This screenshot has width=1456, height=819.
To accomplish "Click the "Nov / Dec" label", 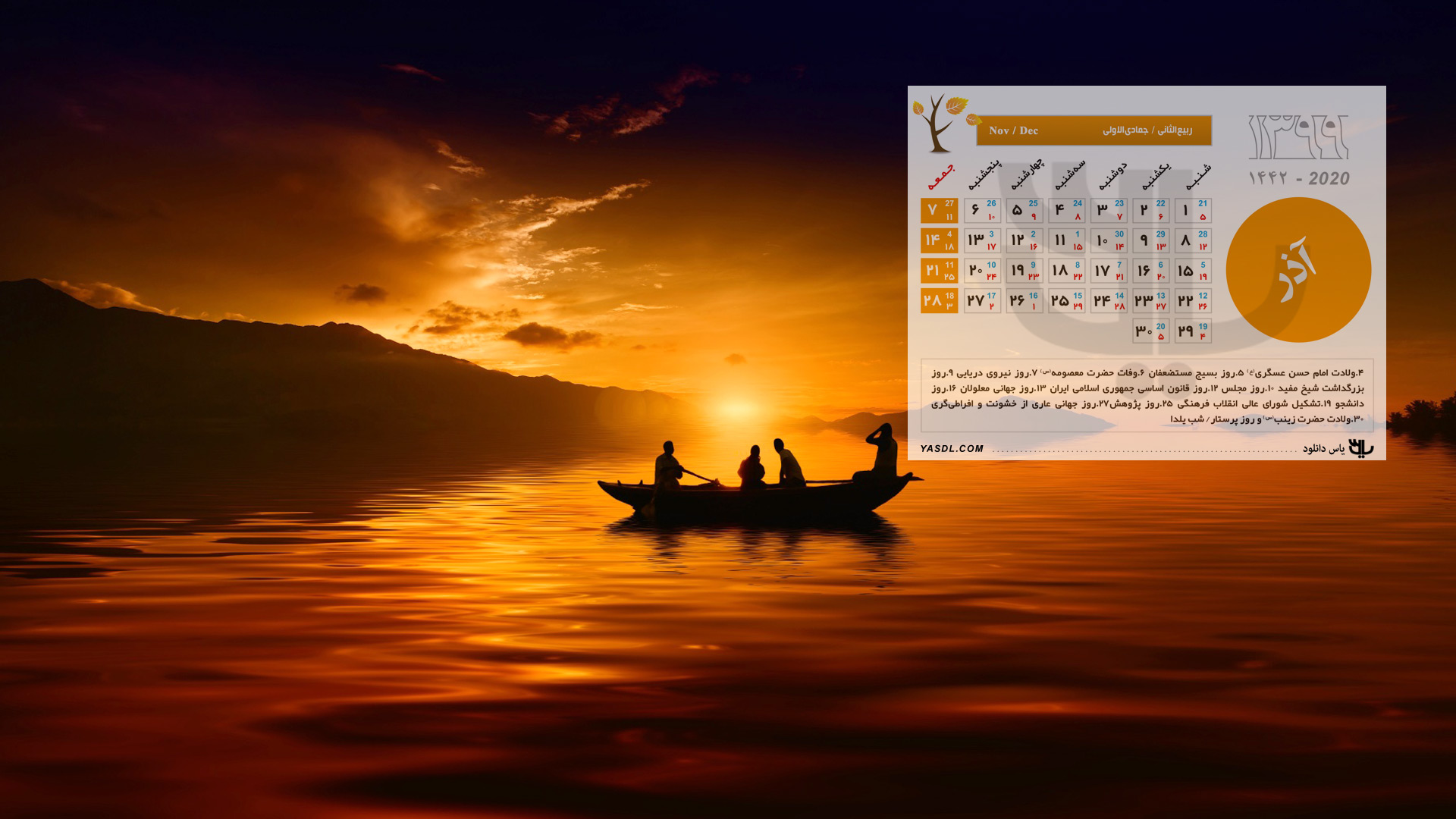I will [1013, 130].
